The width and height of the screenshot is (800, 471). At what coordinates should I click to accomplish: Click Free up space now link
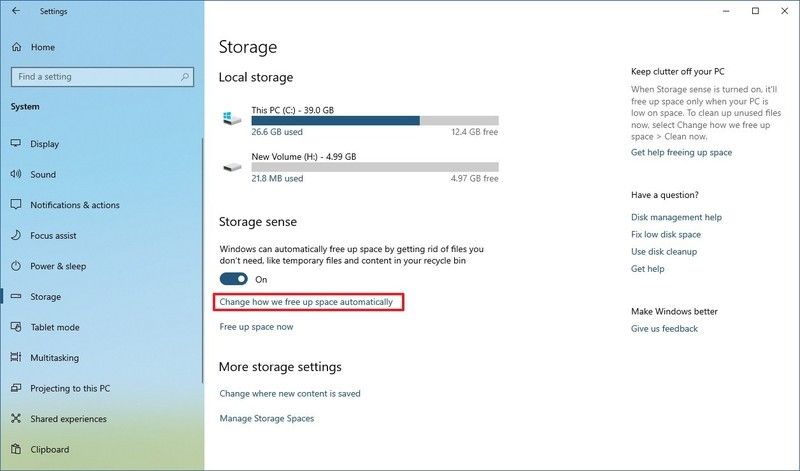pos(256,327)
